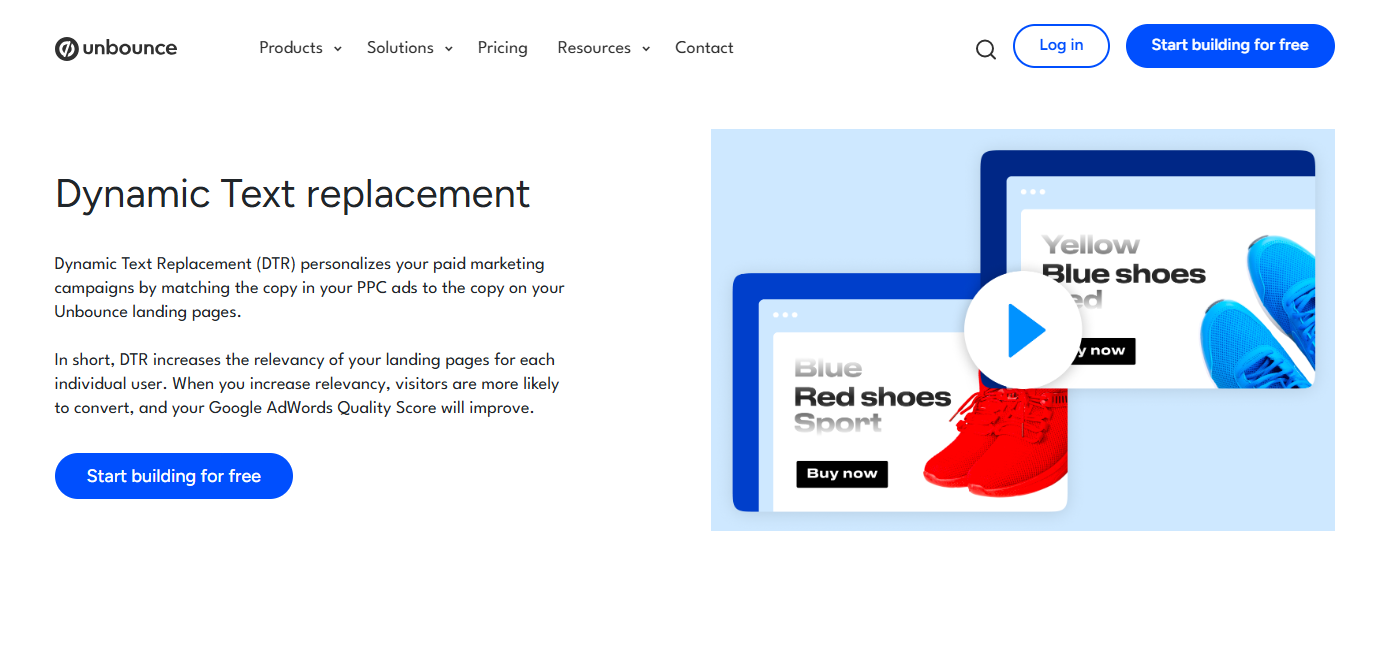
Task: Expand the chevron next to Solutions
Action: coord(449,49)
